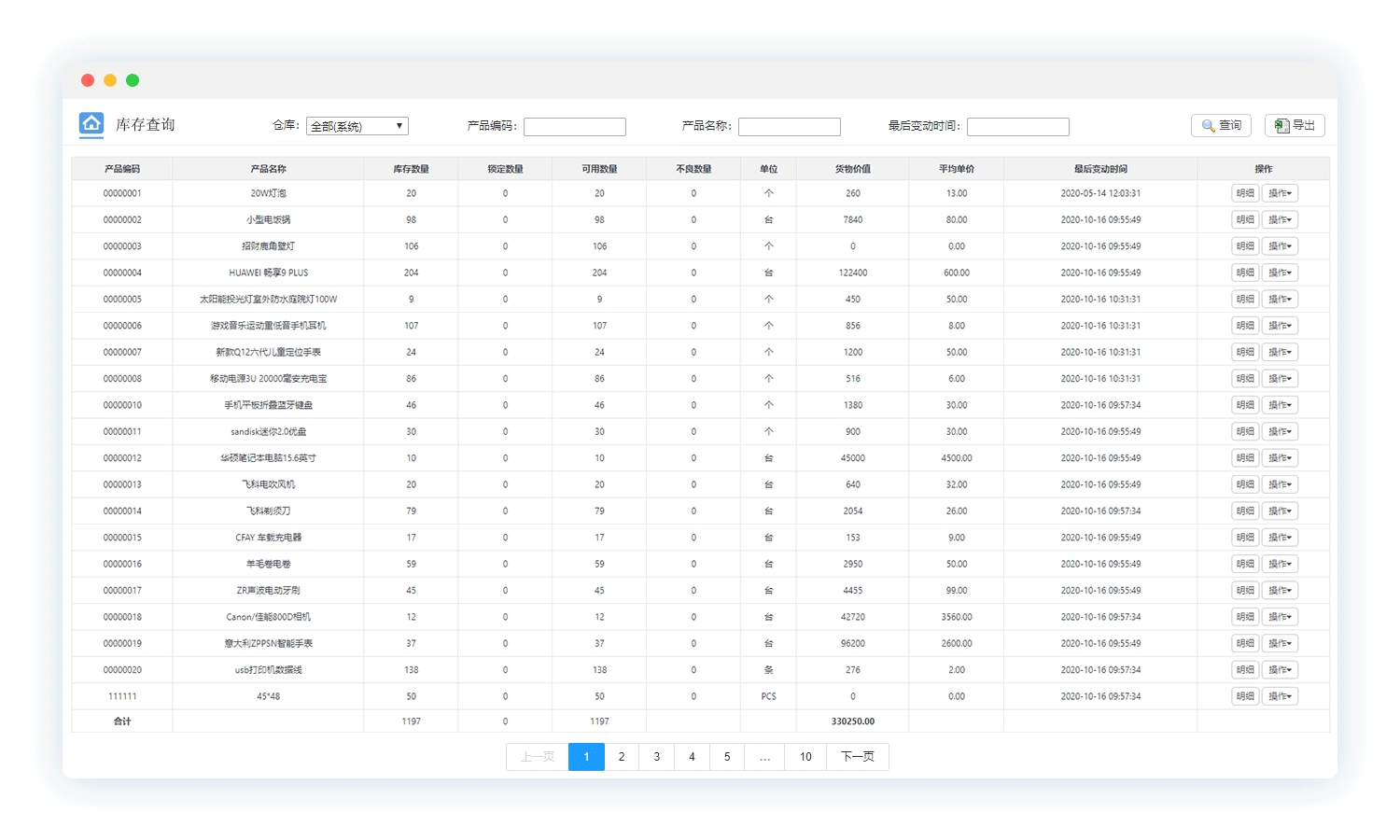1400x840 pixels.
Task: Select page 5 in pagination
Action: 727,757
